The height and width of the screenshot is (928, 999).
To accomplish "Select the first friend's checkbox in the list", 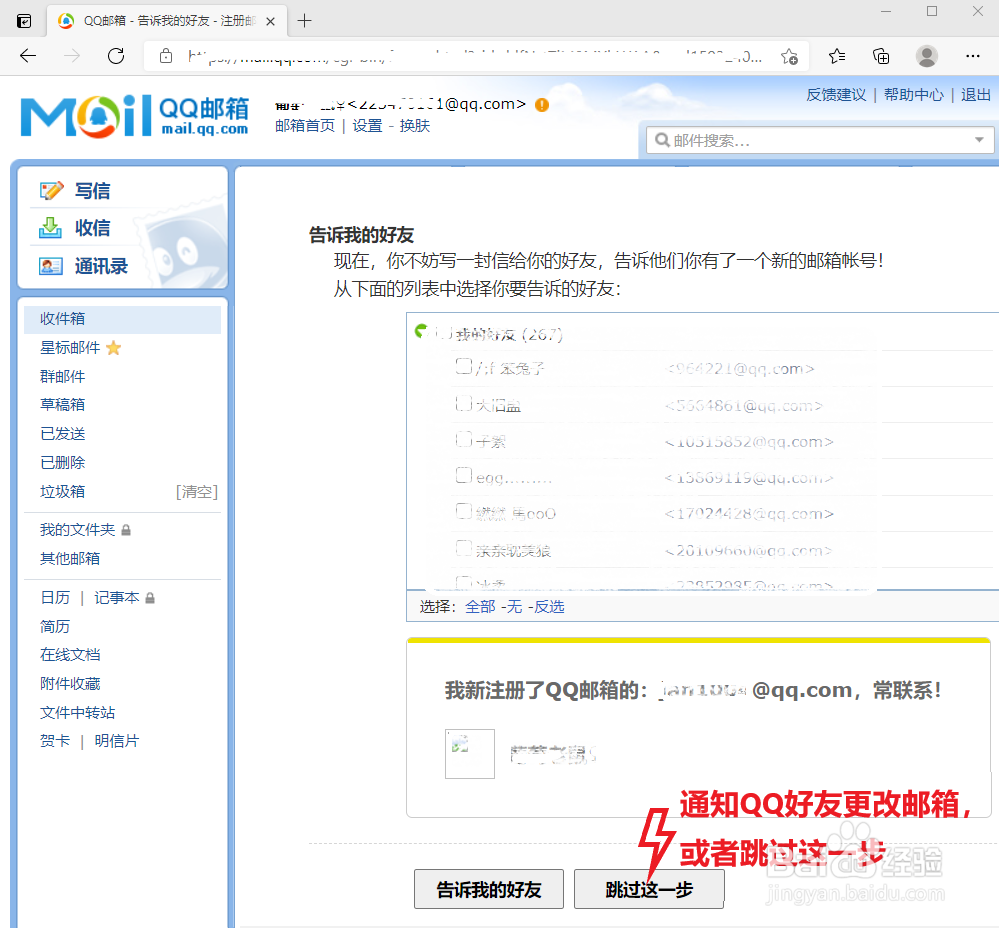I will click(464, 367).
